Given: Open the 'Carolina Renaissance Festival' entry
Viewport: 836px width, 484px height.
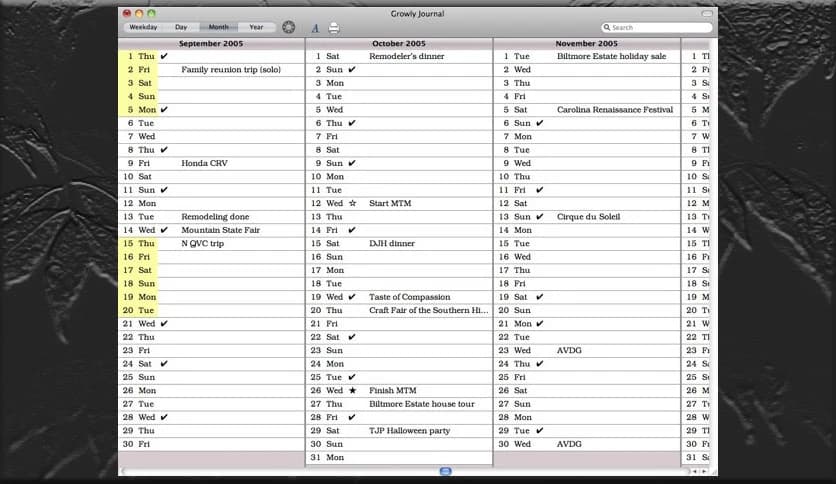Looking at the screenshot, I should point(615,109).
